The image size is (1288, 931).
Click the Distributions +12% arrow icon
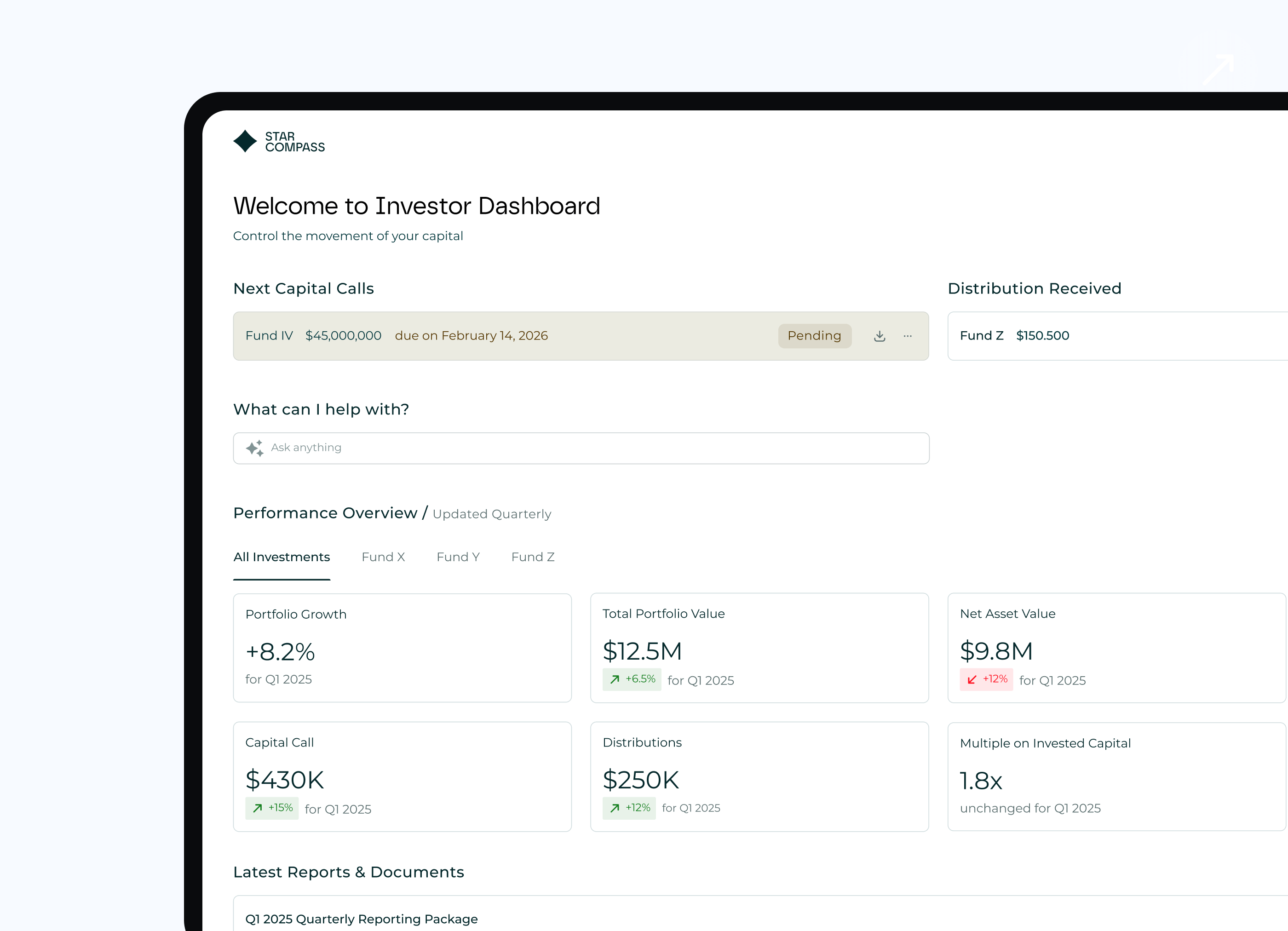click(615, 808)
